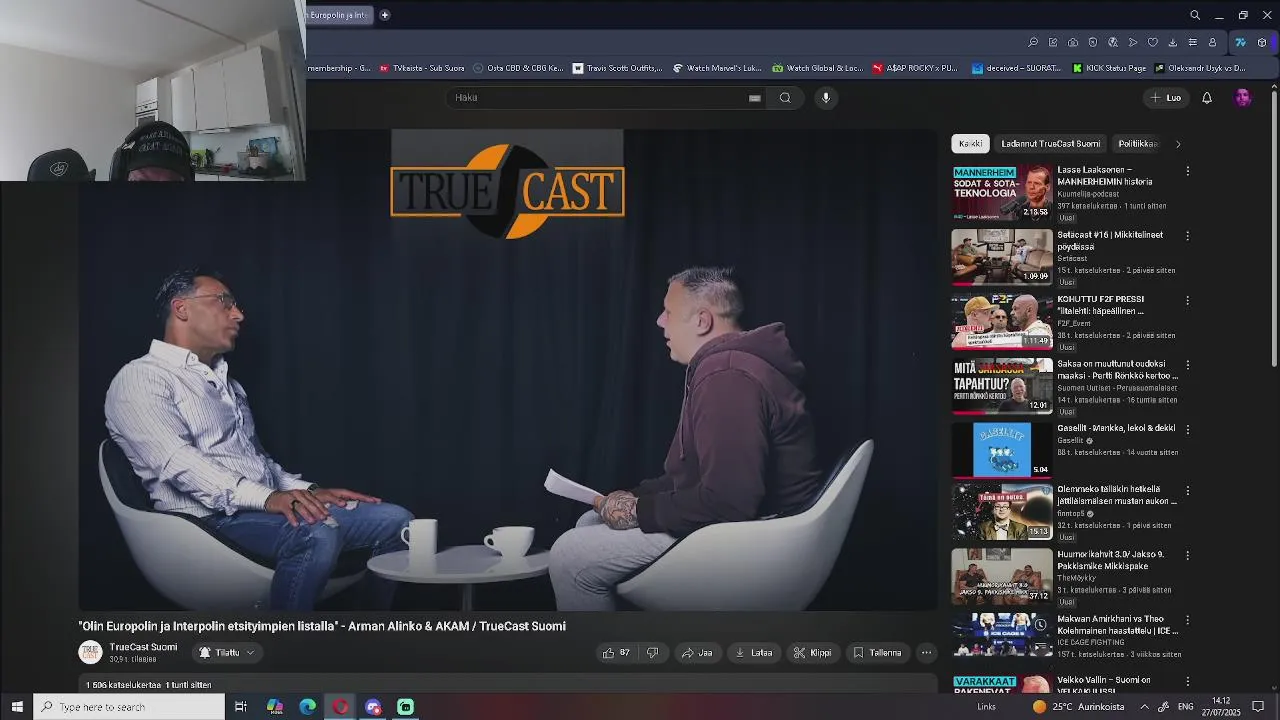Click the main video player area

508,370
